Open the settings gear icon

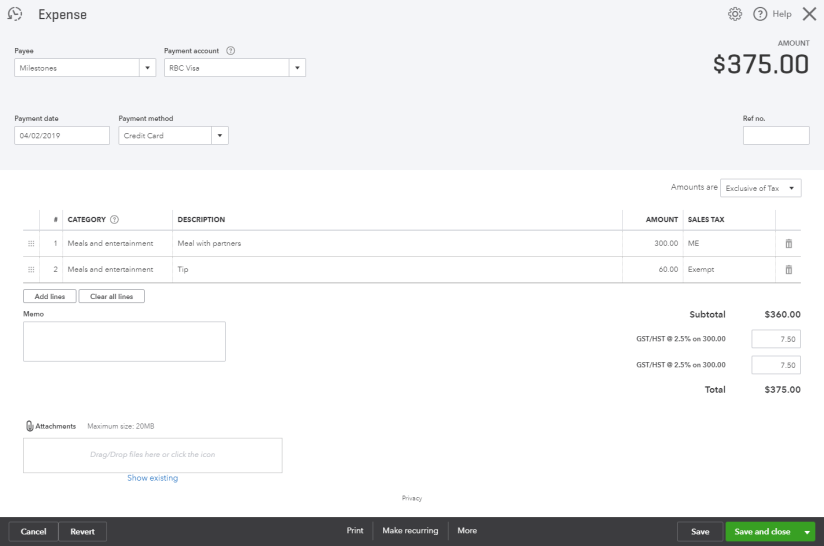click(x=735, y=14)
